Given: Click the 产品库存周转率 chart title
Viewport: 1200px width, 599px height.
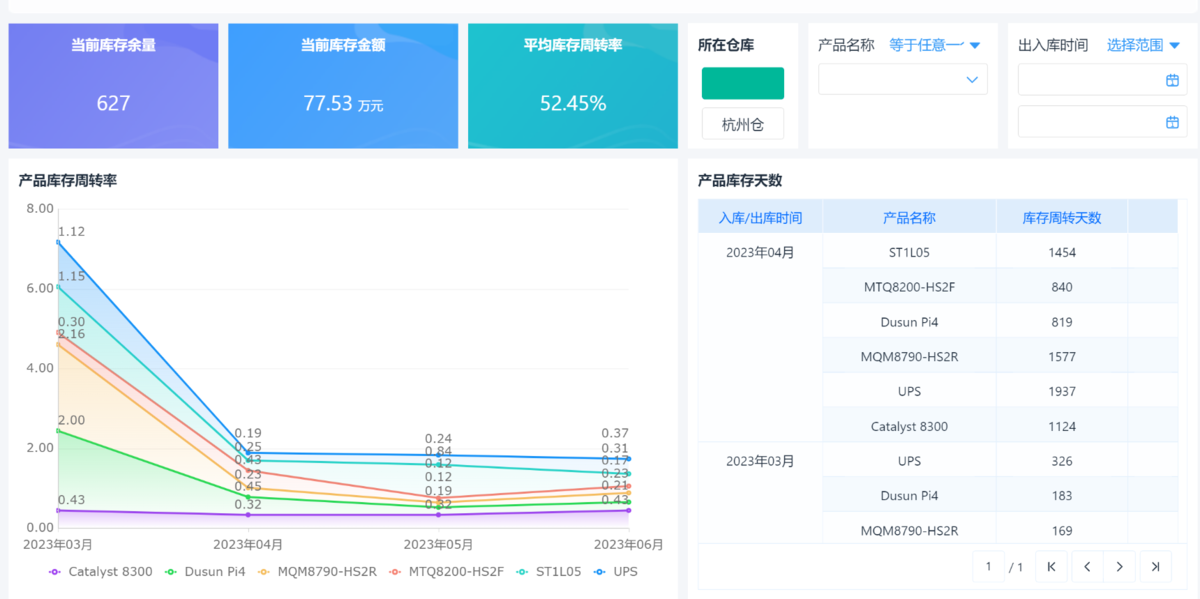Looking at the screenshot, I should (x=68, y=180).
